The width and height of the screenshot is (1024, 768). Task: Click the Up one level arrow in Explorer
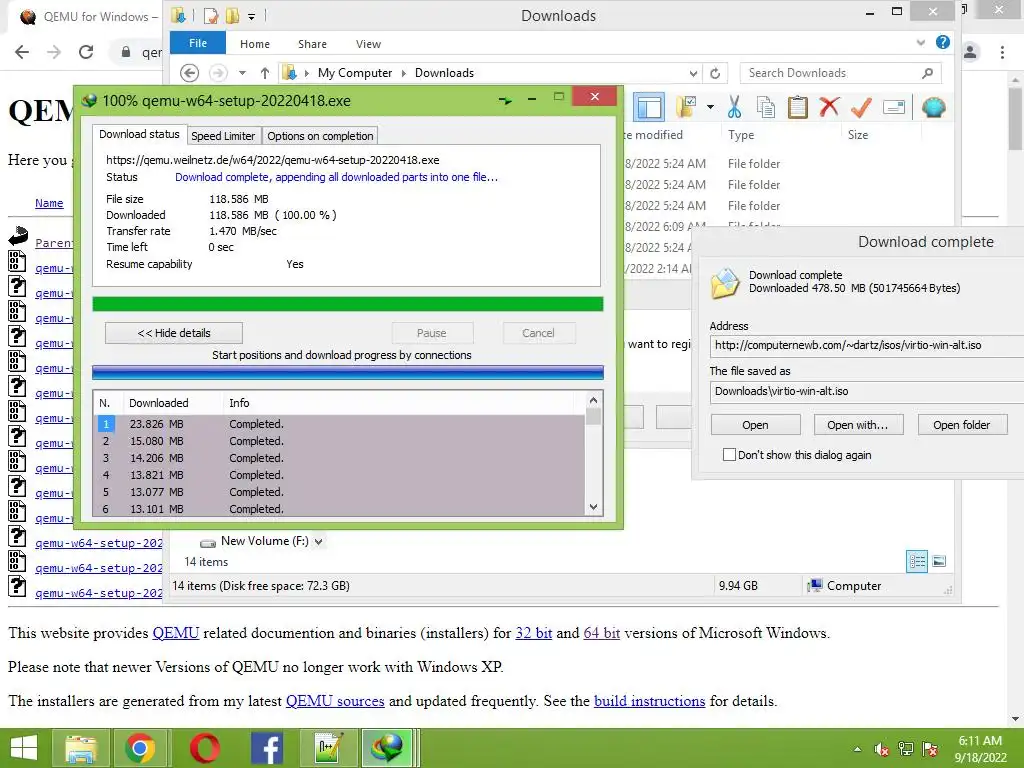pyautogui.click(x=264, y=72)
